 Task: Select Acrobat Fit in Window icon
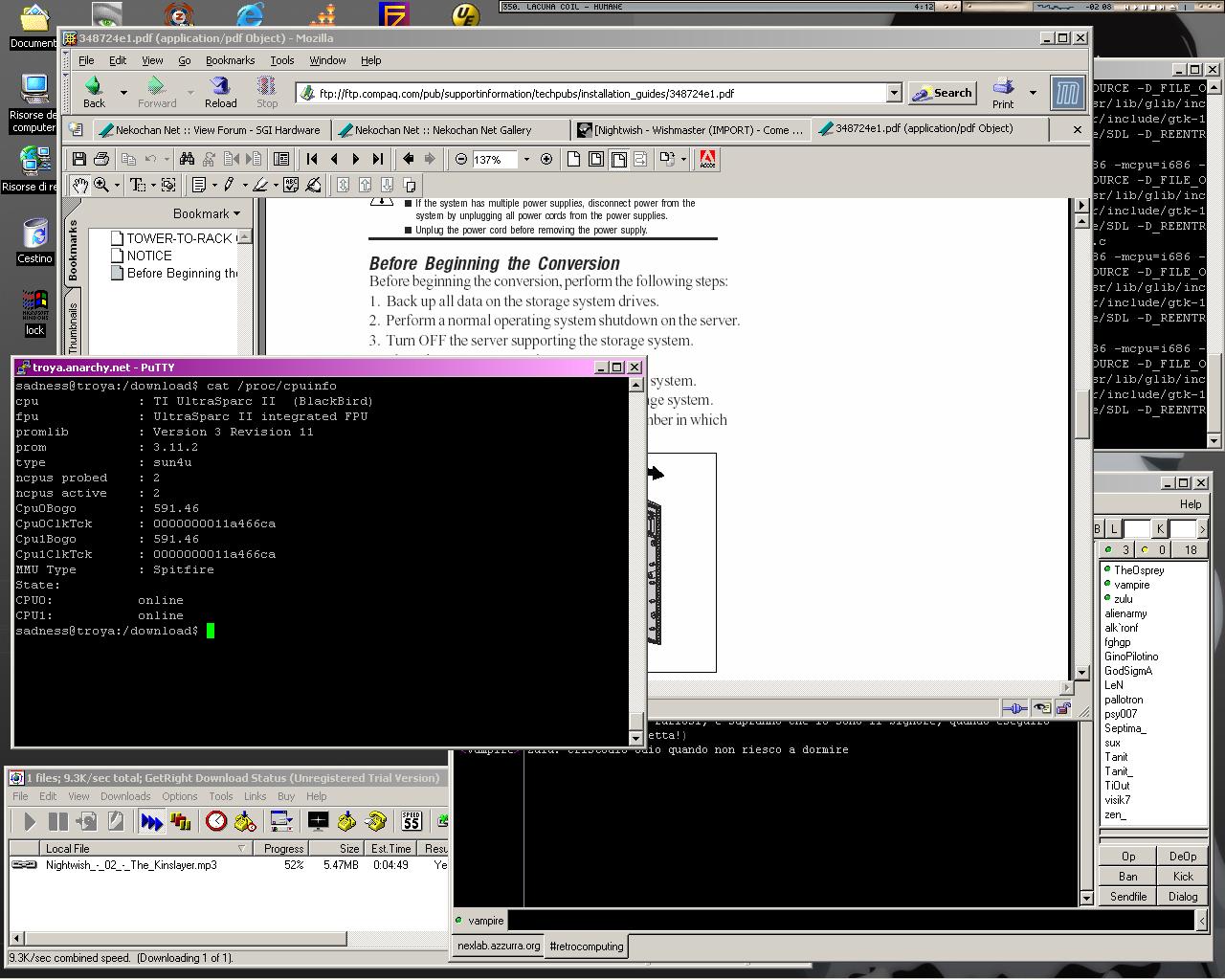click(x=596, y=159)
